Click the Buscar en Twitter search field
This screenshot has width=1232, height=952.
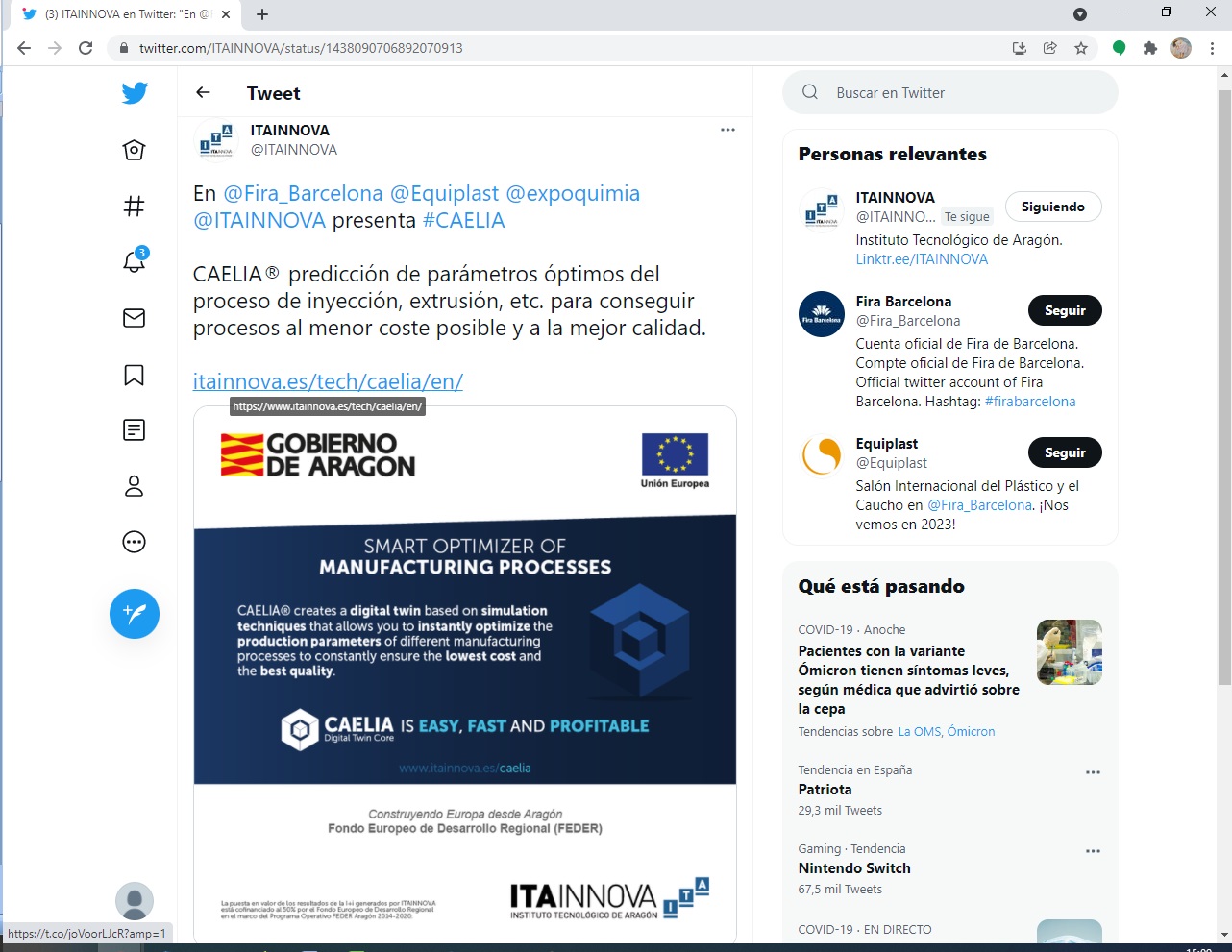(x=950, y=92)
